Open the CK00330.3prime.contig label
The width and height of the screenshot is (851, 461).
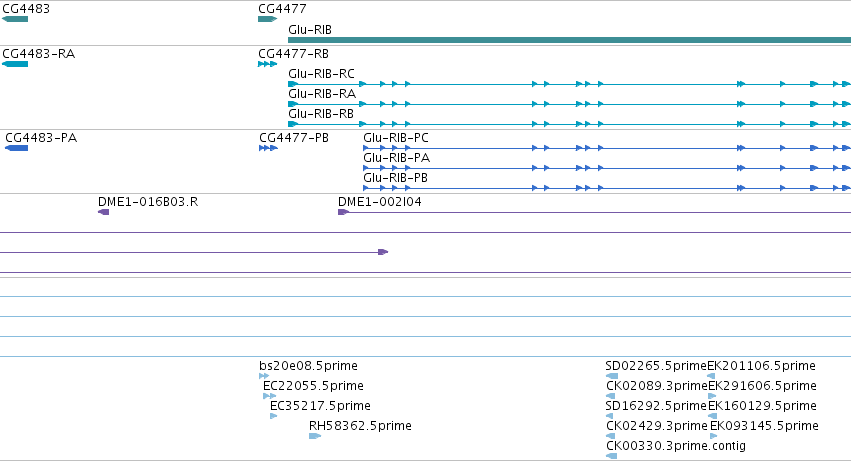click(x=676, y=446)
